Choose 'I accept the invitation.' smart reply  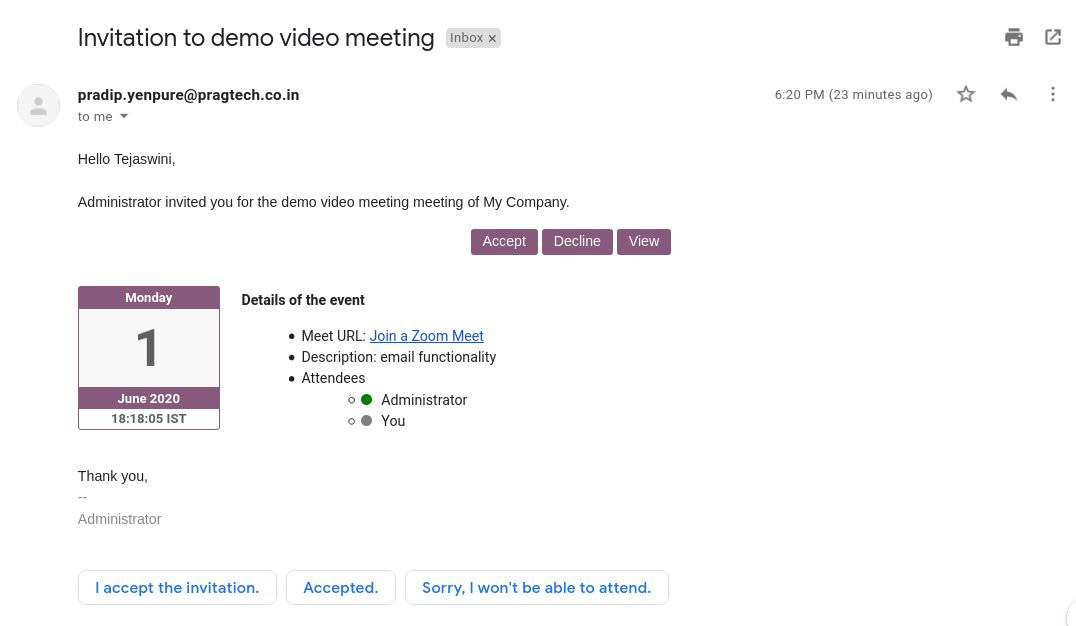click(x=177, y=588)
